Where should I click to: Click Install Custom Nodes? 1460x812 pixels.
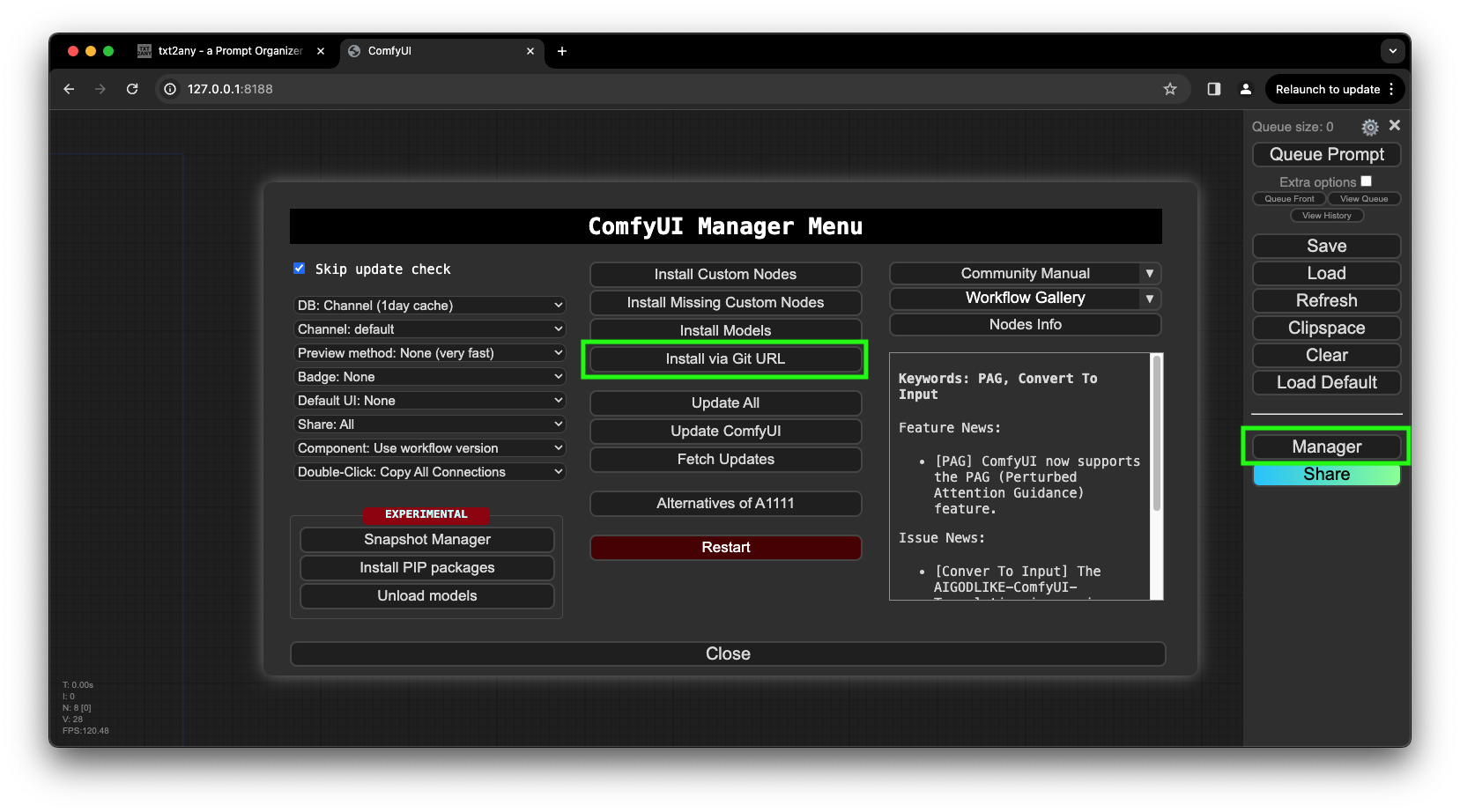tap(725, 275)
